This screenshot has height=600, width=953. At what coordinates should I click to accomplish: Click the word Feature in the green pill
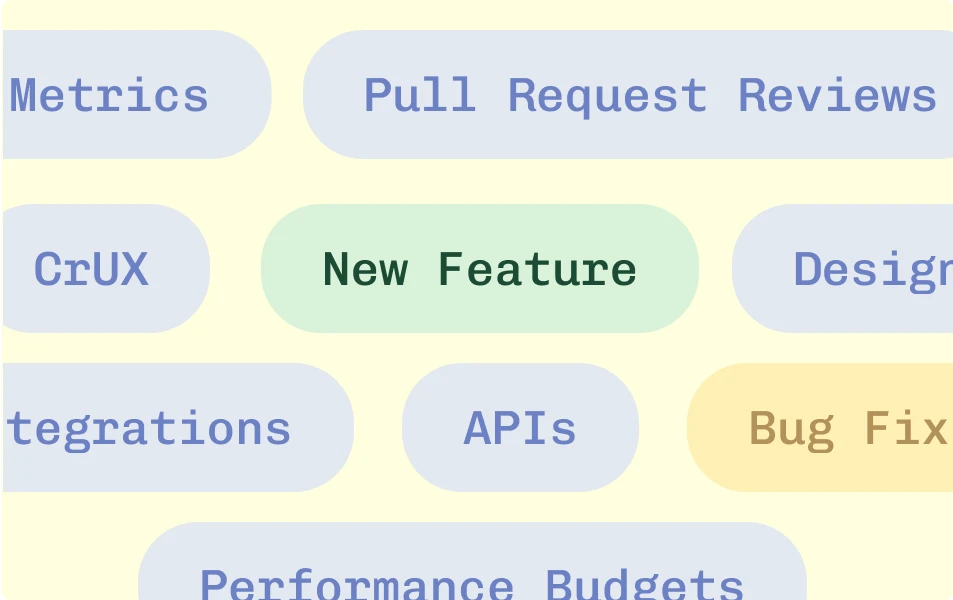coord(537,269)
